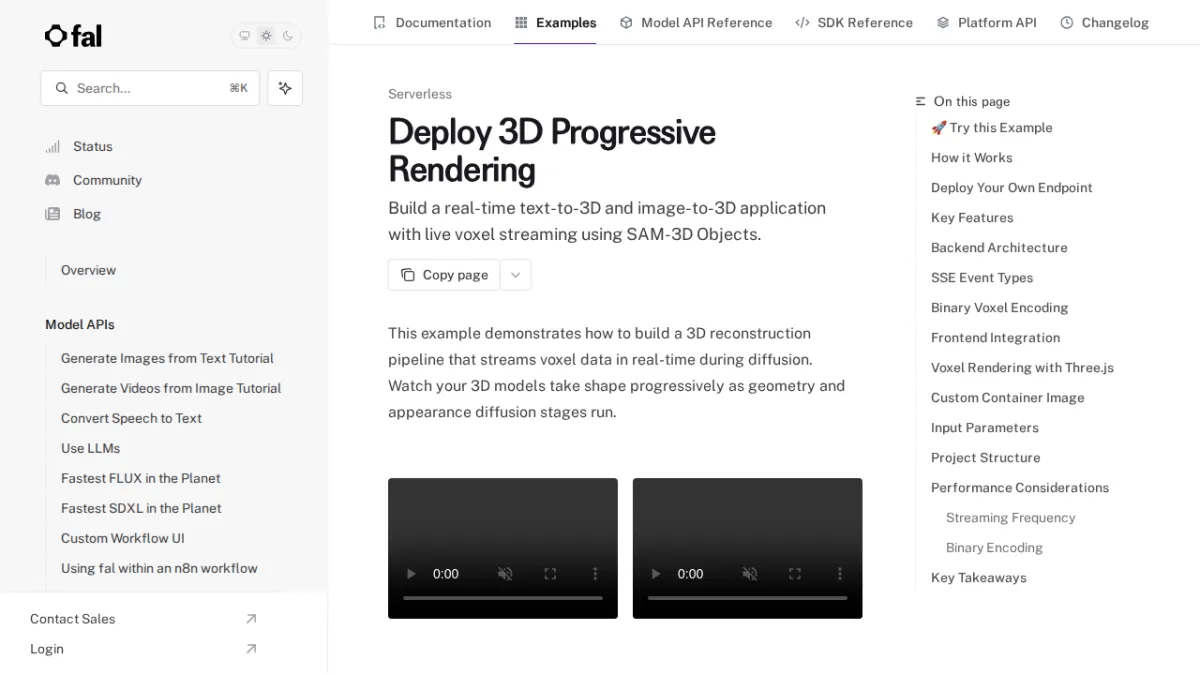
Task: Click the Status signal bars icon
Action: pos(53,146)
